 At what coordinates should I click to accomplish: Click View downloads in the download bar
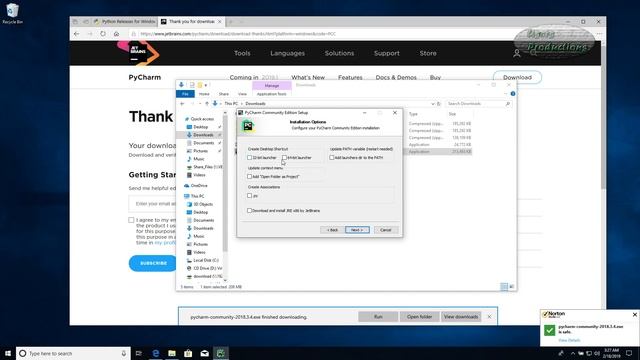[461, 317]
